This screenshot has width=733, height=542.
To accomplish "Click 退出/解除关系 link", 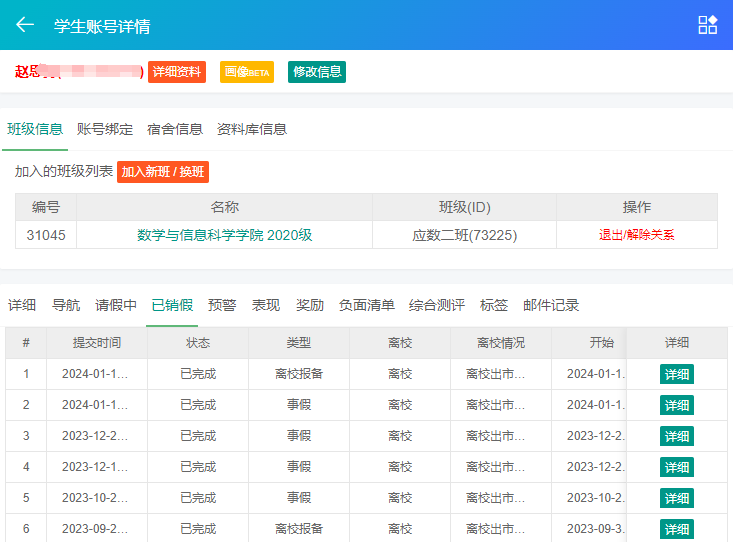I will pos(637,235).
